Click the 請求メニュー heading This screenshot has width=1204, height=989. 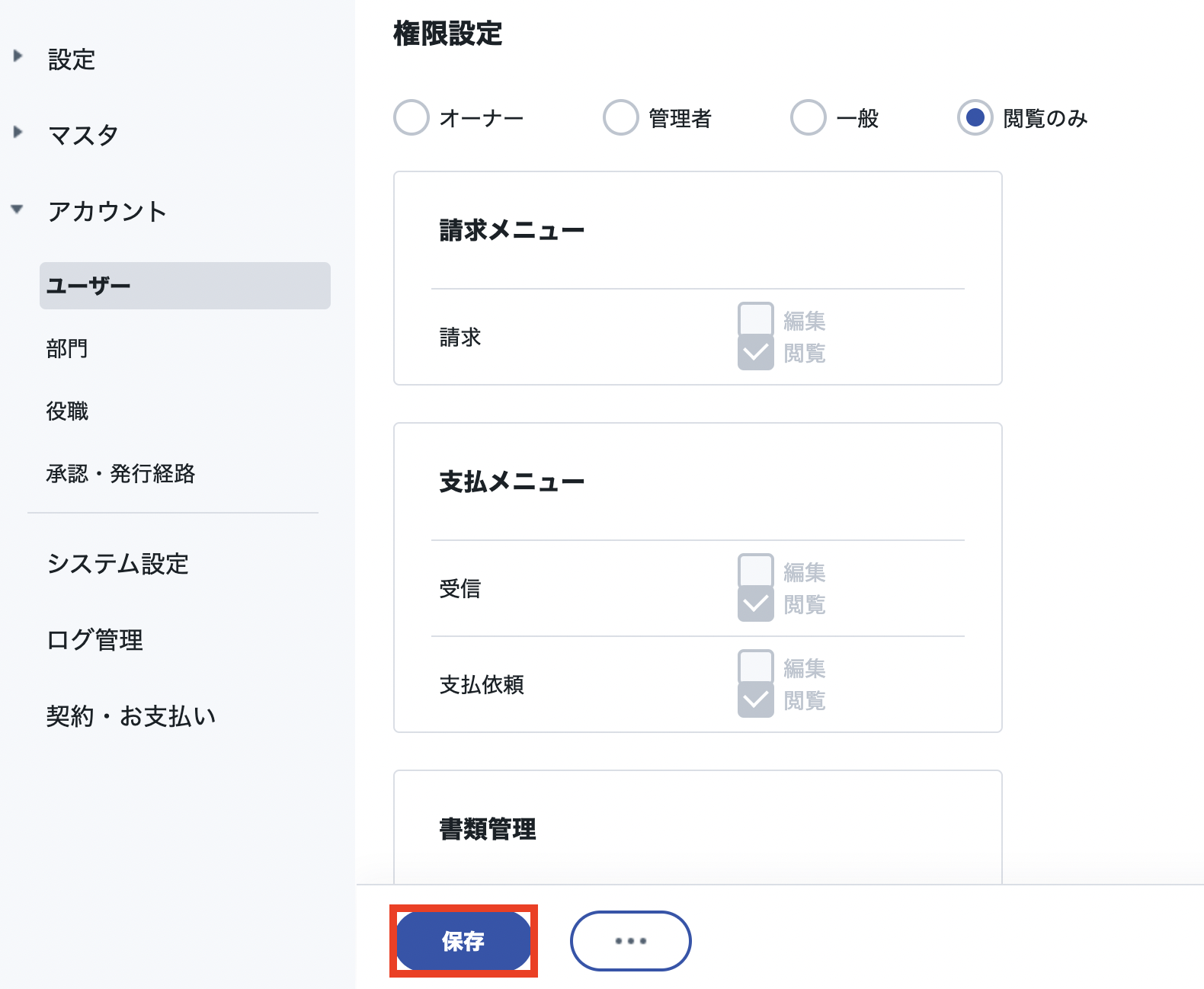(x=512, y=230)
